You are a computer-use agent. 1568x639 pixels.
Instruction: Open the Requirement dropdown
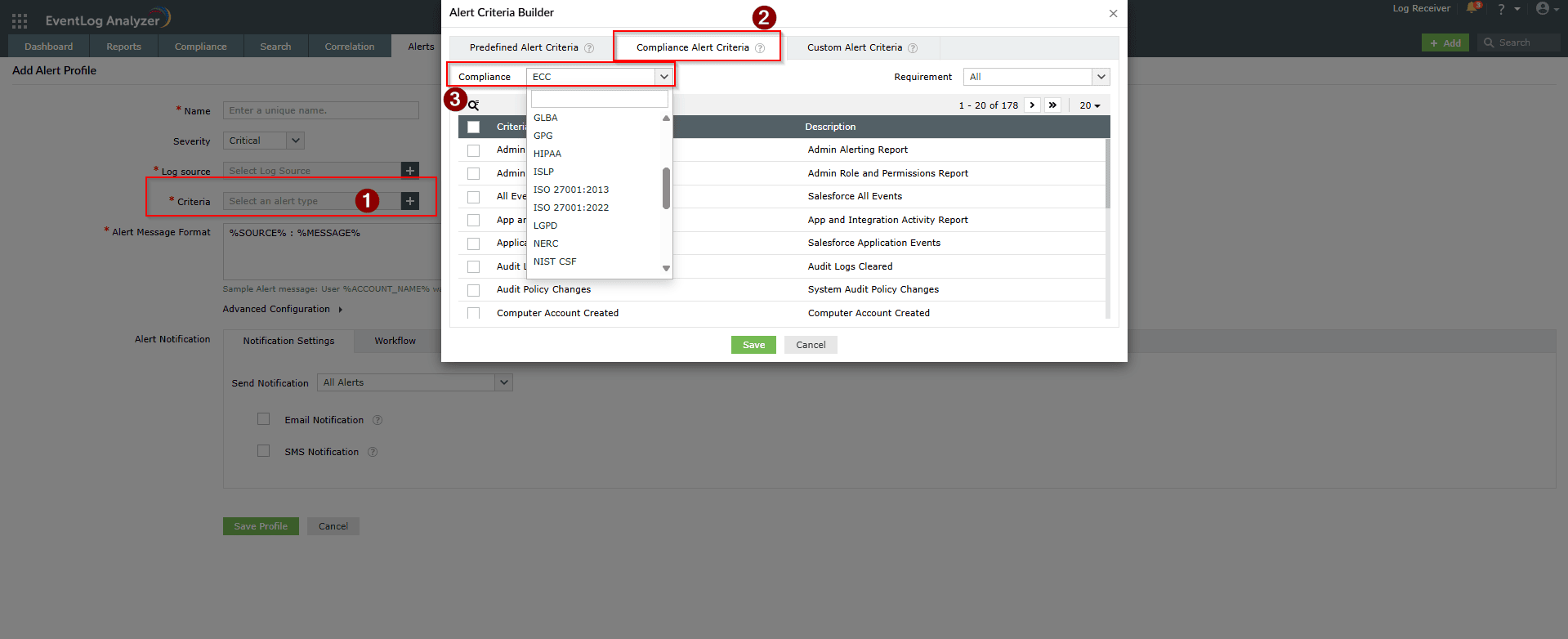[1037, 77]
